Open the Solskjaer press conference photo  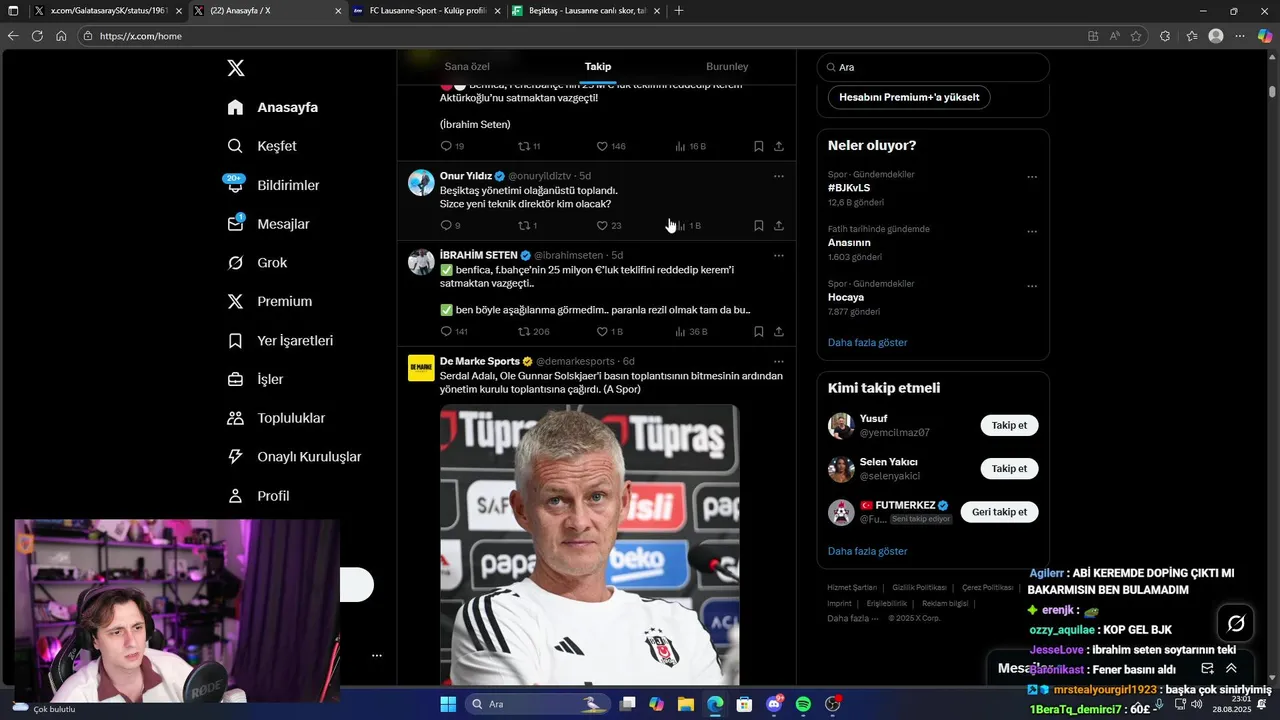(x=589, y=544)
